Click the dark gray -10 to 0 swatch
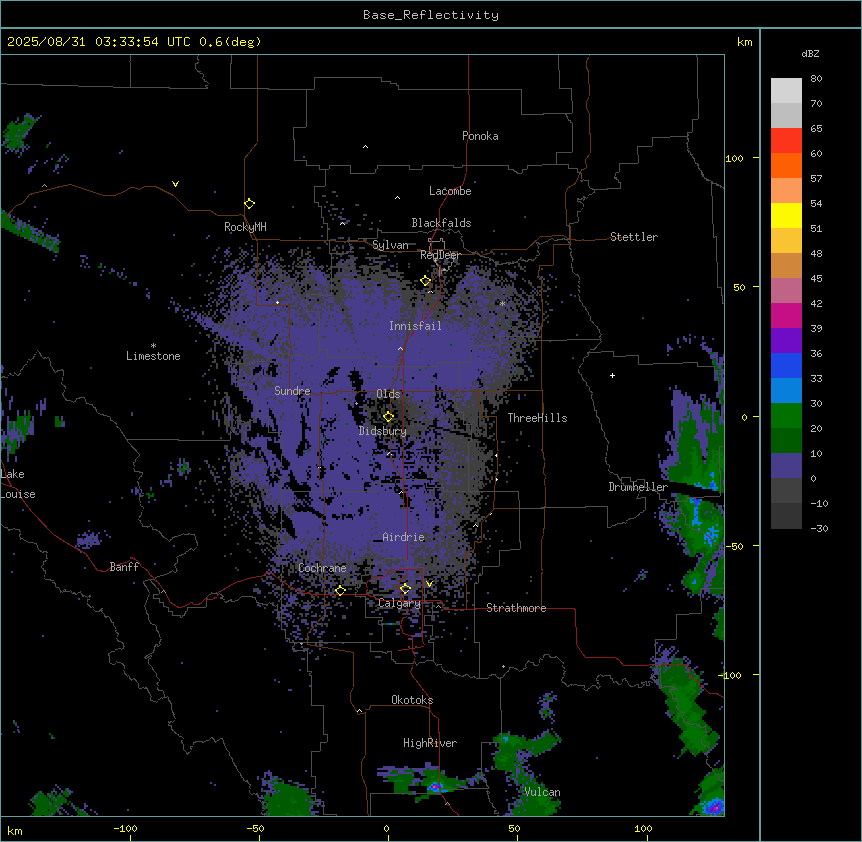Image resolution: width=862 pixels, height=842 pixels. tap(786, 491)
